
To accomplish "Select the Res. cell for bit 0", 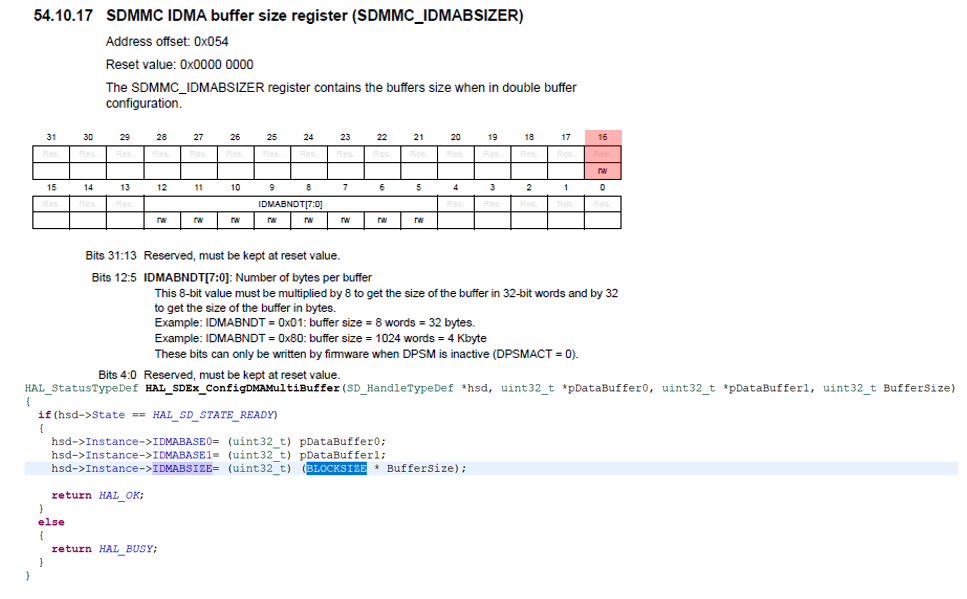I will pos(603,203).
